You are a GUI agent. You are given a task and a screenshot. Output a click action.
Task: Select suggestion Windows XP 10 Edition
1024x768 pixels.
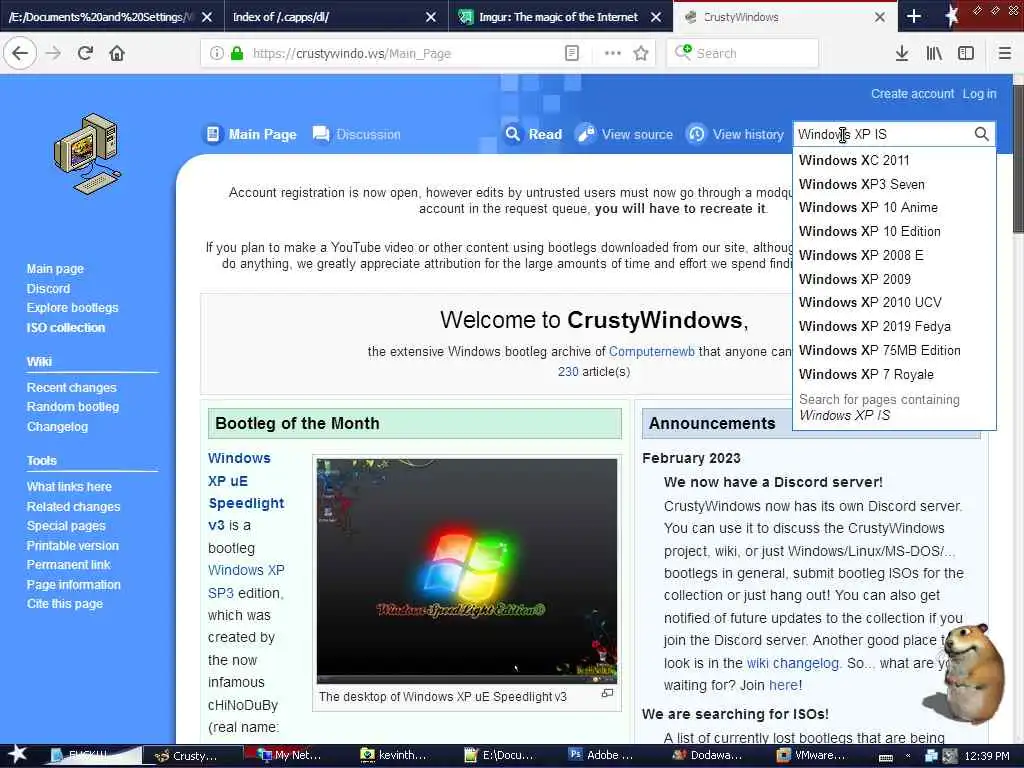click(x=894, y=231)
